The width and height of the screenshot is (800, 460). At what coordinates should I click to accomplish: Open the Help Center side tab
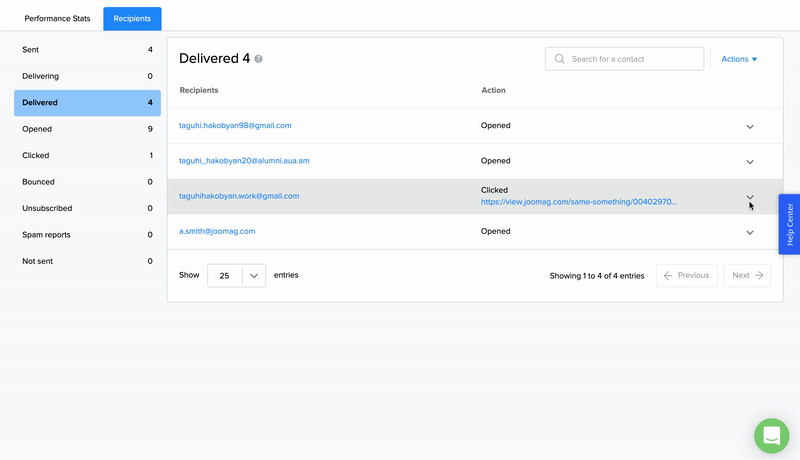click(789, 224)
